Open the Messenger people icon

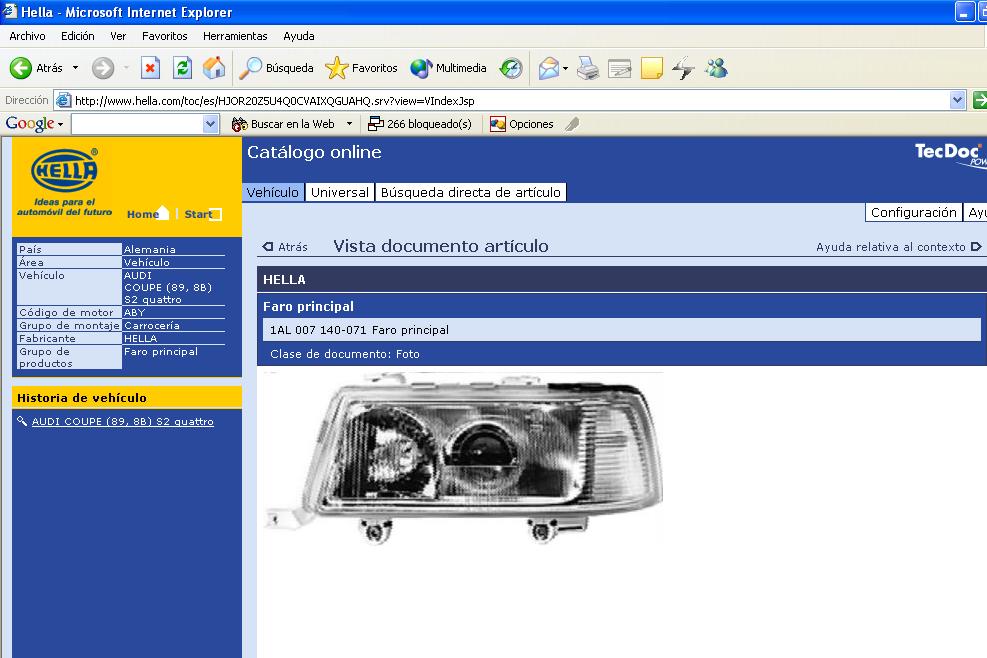coord(716,68)
